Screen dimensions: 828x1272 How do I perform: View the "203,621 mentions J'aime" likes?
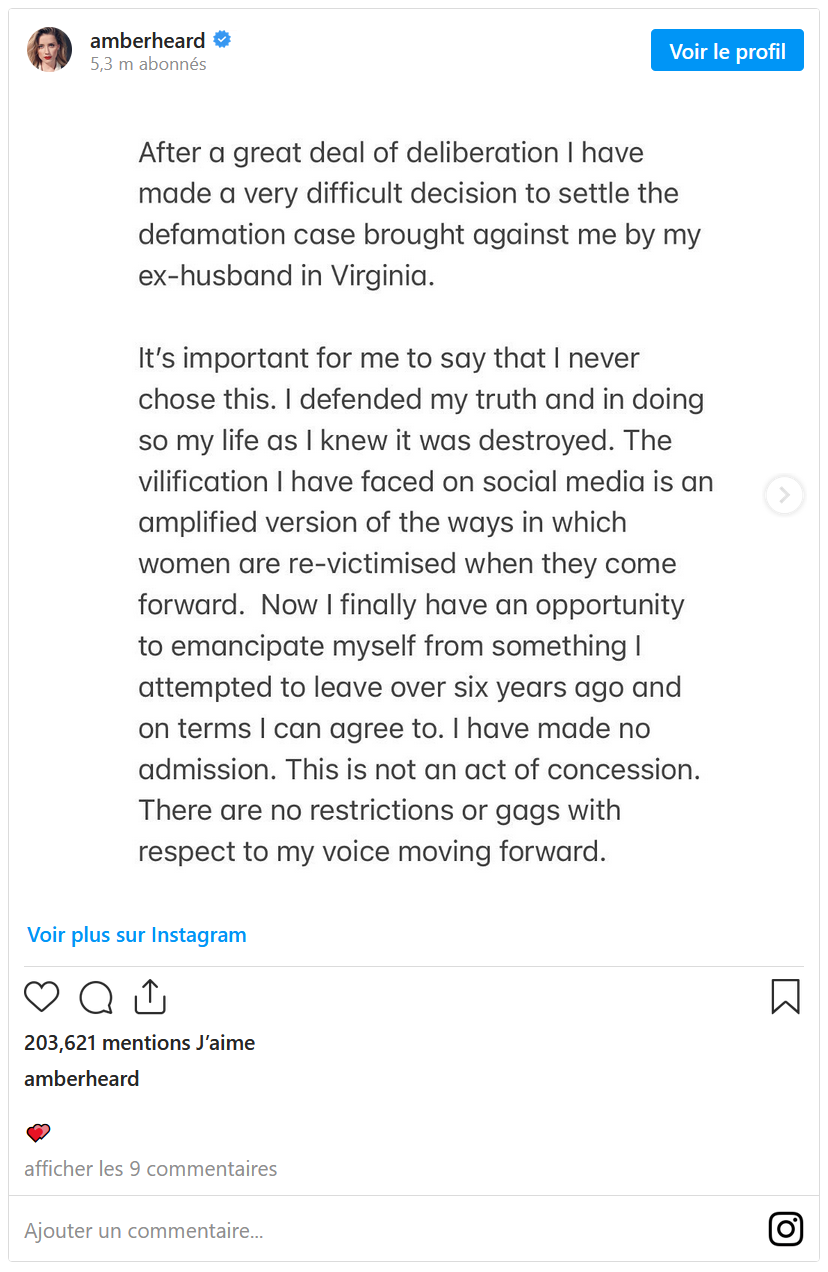coord(140,1043)
